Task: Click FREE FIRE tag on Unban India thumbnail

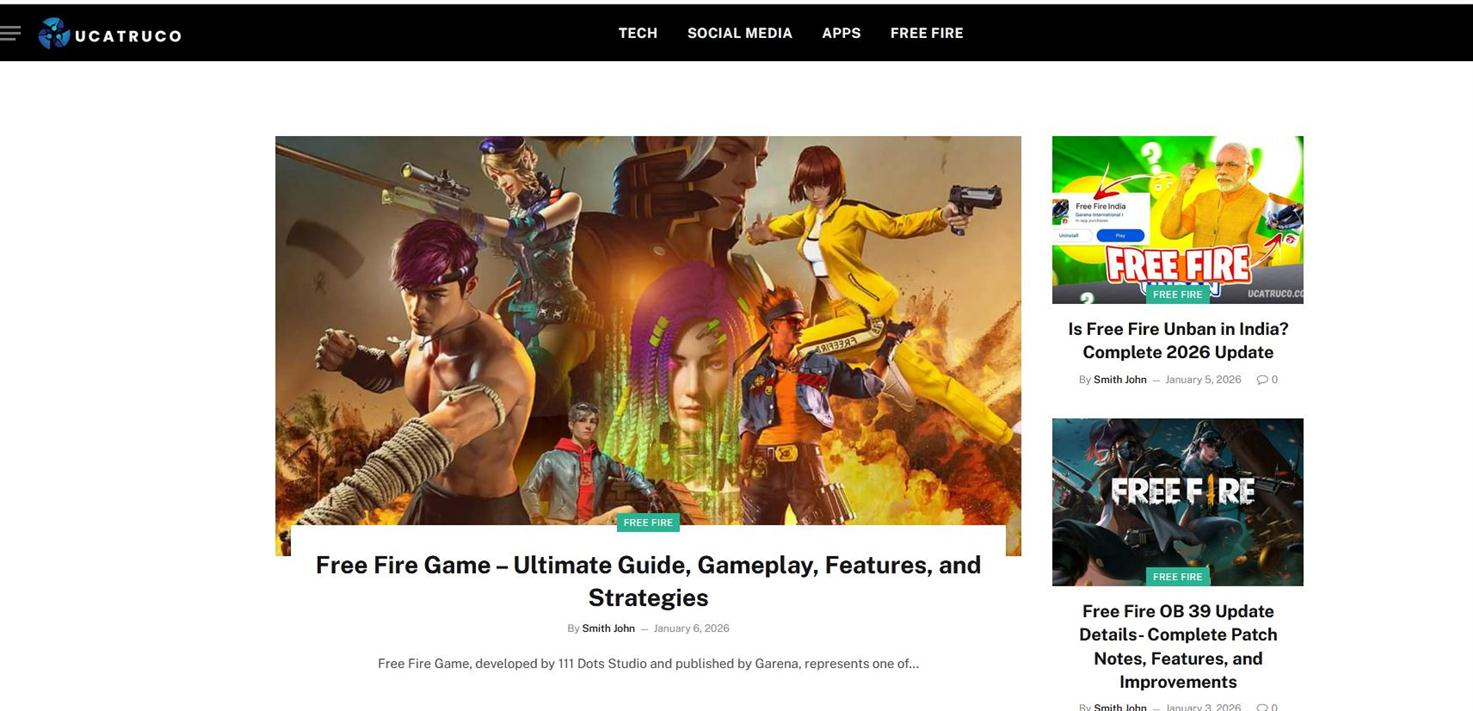Action: pos(1178,295)
